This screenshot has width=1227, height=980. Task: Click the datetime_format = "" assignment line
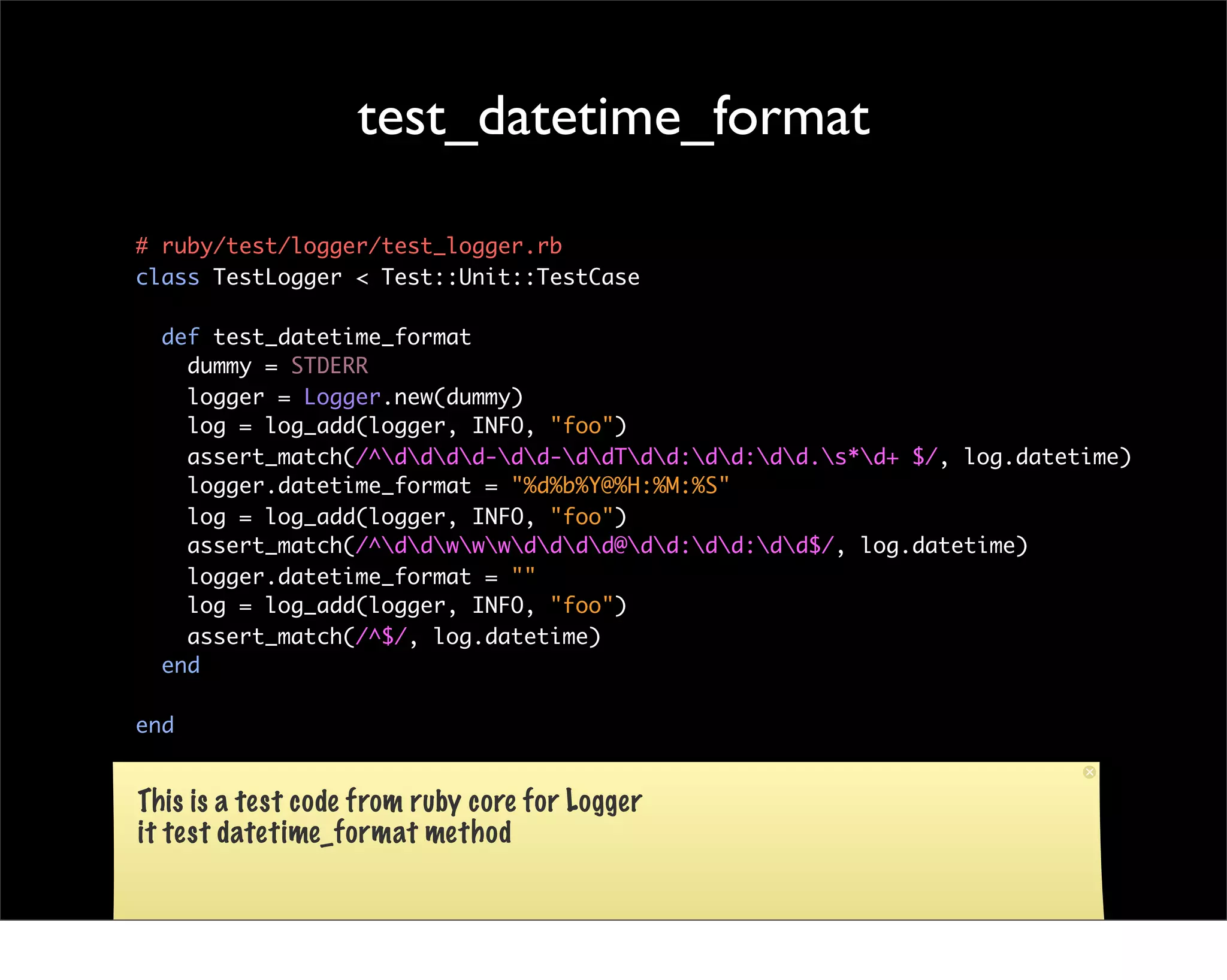[x=361, y=577]
